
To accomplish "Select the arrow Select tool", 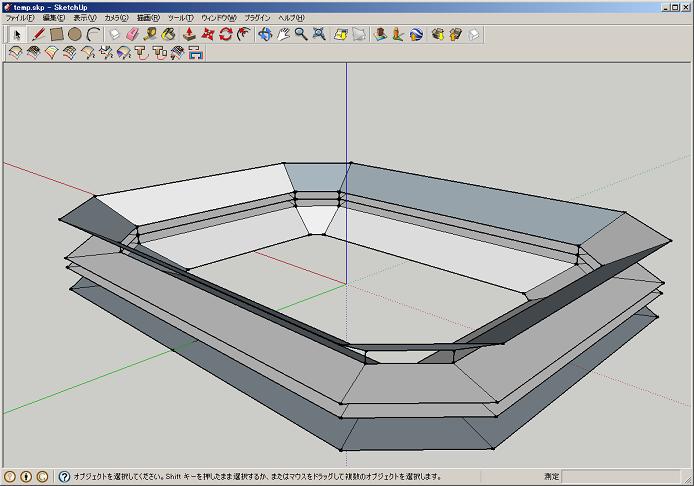I will pyautogui.click(x=16, y=34).
